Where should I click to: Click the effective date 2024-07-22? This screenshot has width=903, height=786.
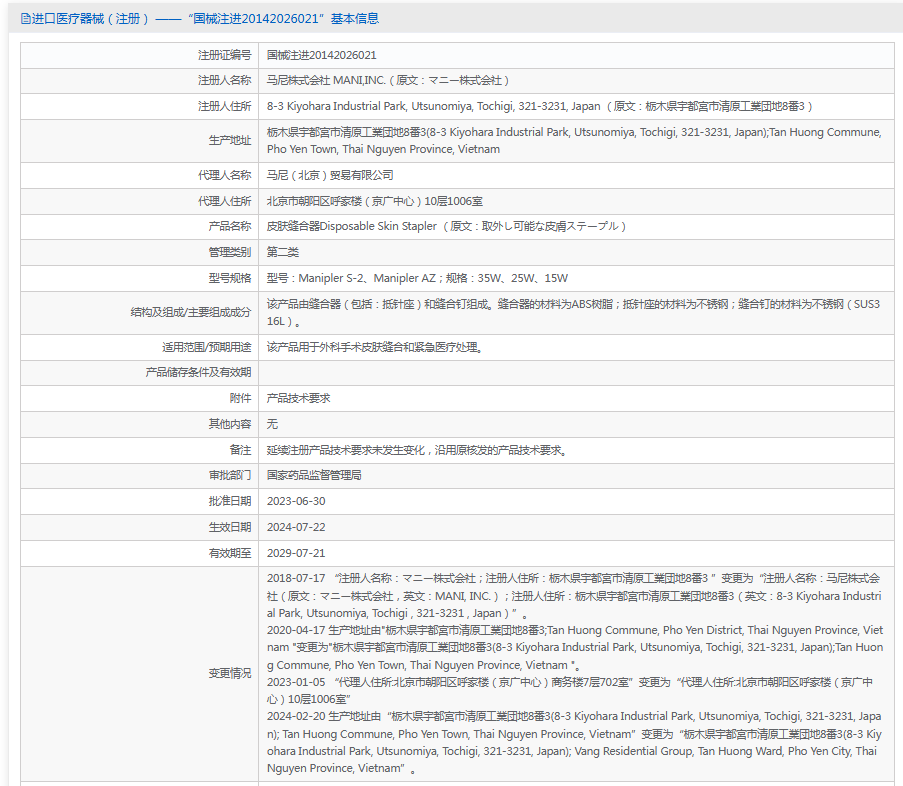tap(296, 527)
